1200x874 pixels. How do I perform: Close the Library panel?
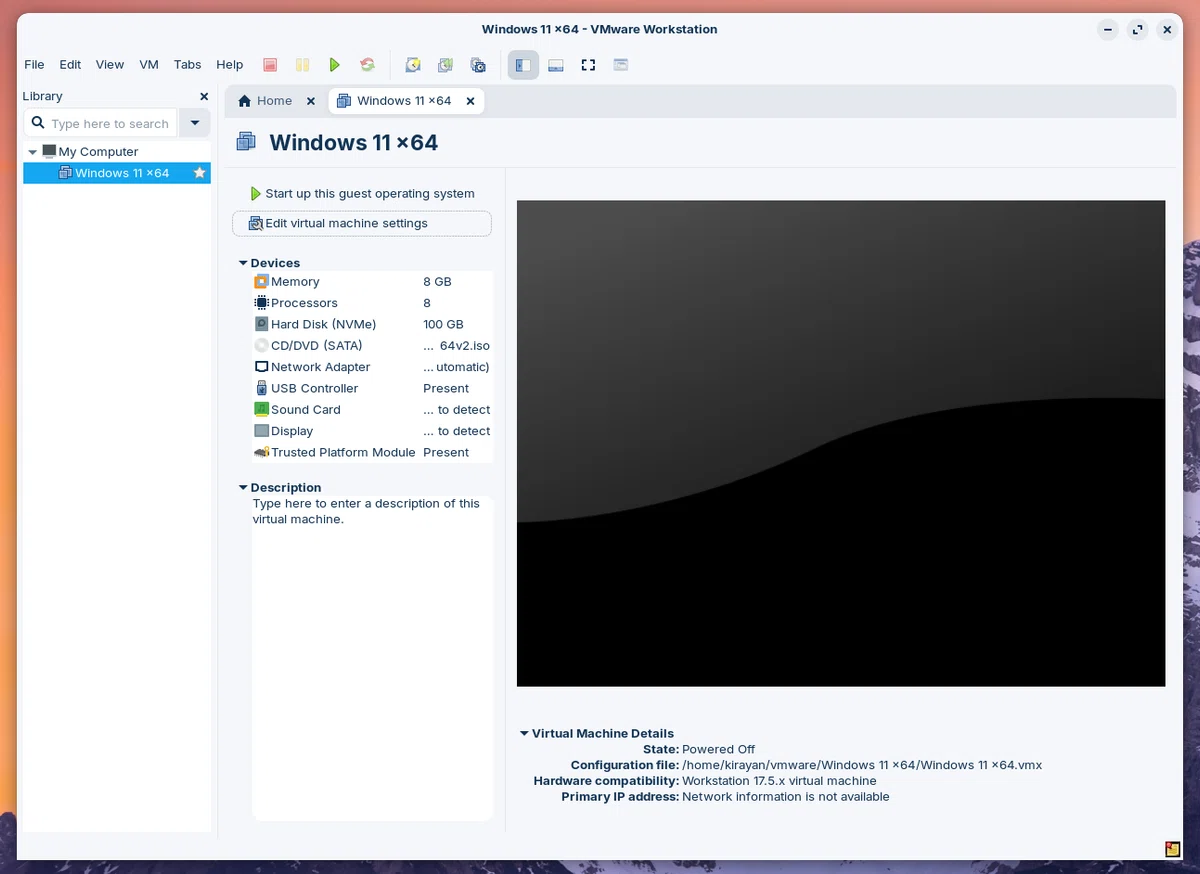(204, 97)
